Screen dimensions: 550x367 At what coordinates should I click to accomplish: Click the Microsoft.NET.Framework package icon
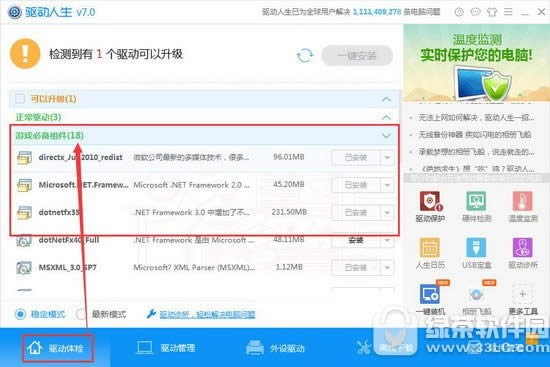coord(24,185)
